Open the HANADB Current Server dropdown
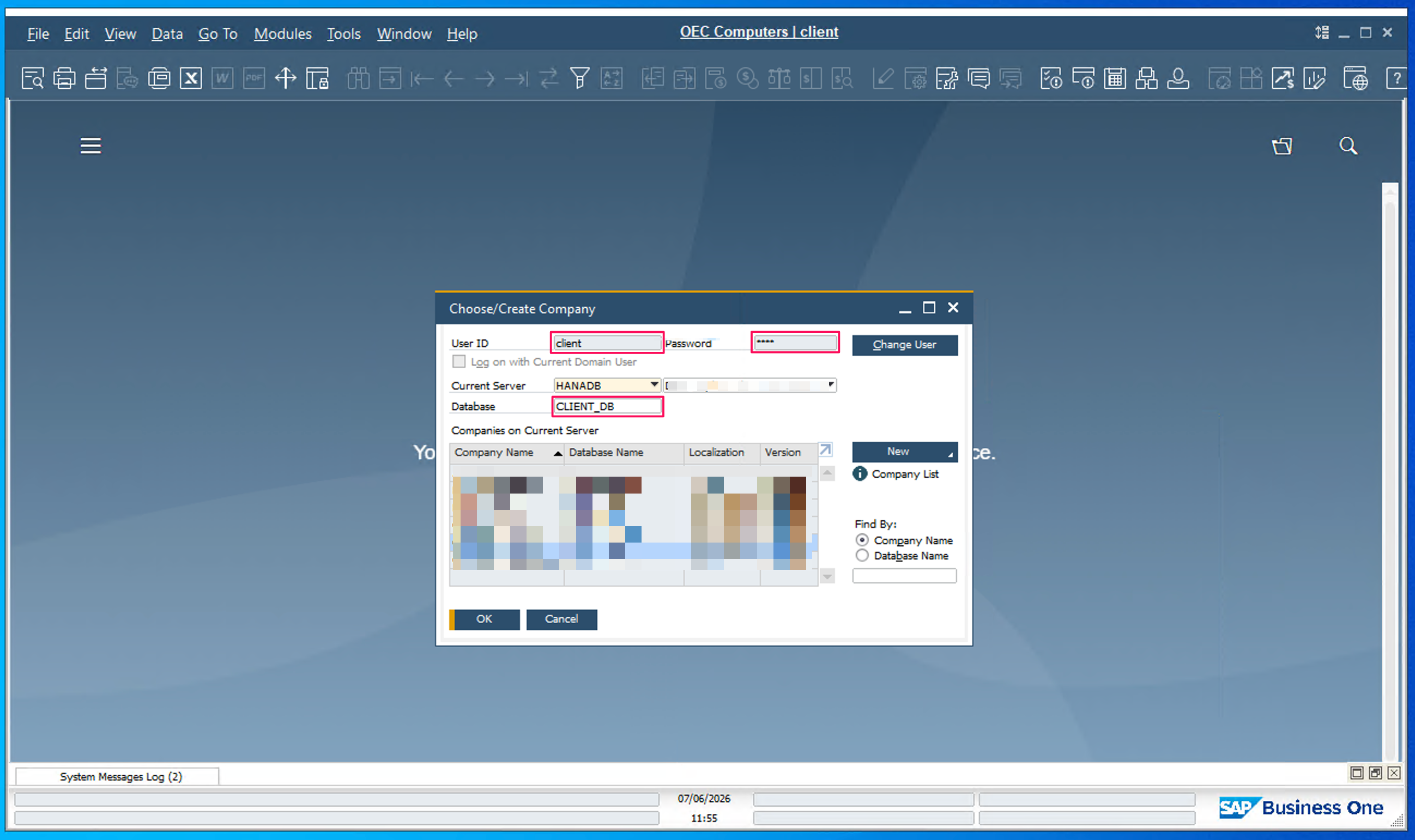Image resolution: width=1415 pixels, height=840 pixels. click(654, 385)
